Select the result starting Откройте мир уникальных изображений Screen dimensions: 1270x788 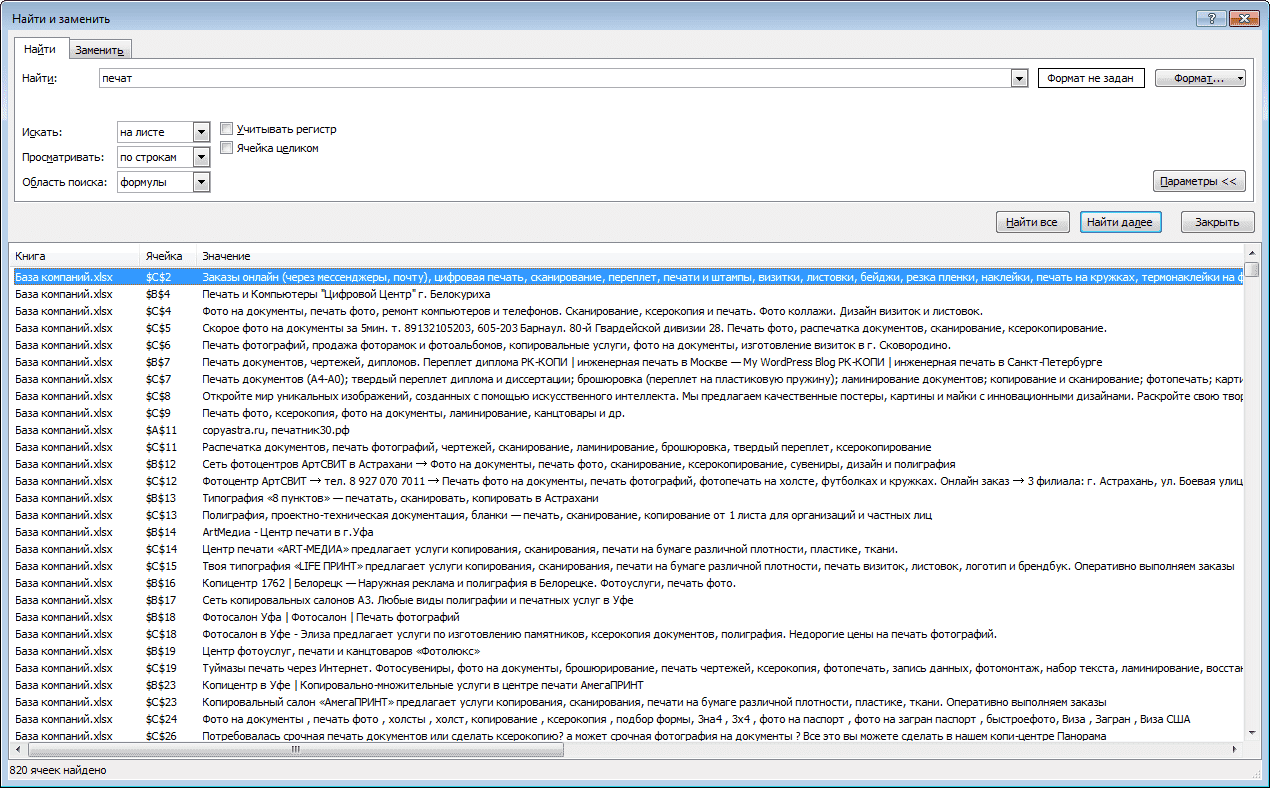click(x=626, y=396)
